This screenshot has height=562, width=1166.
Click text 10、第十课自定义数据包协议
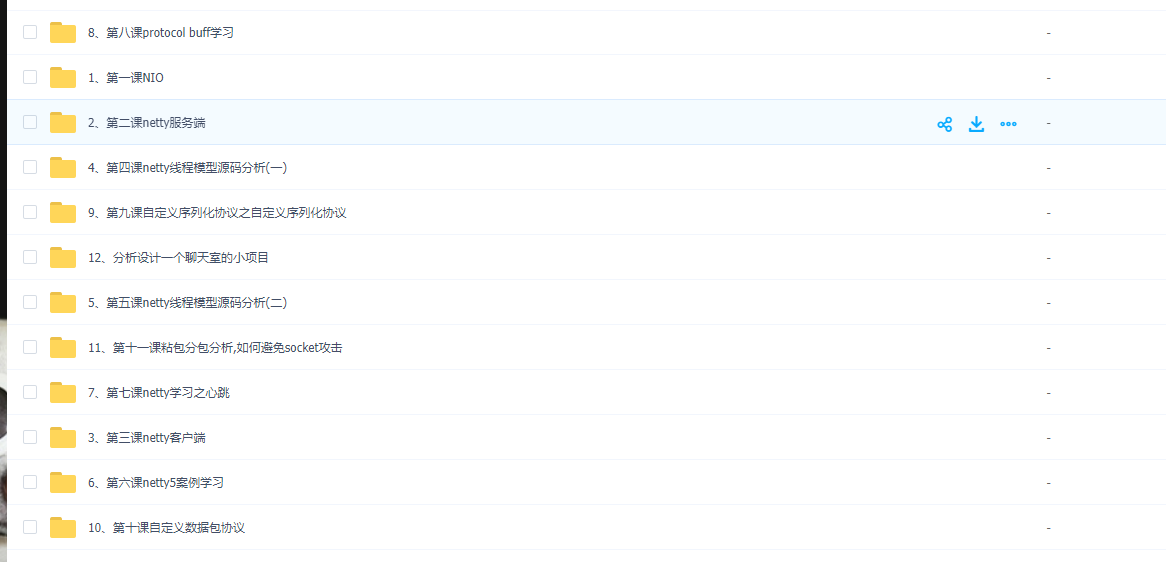167,528
